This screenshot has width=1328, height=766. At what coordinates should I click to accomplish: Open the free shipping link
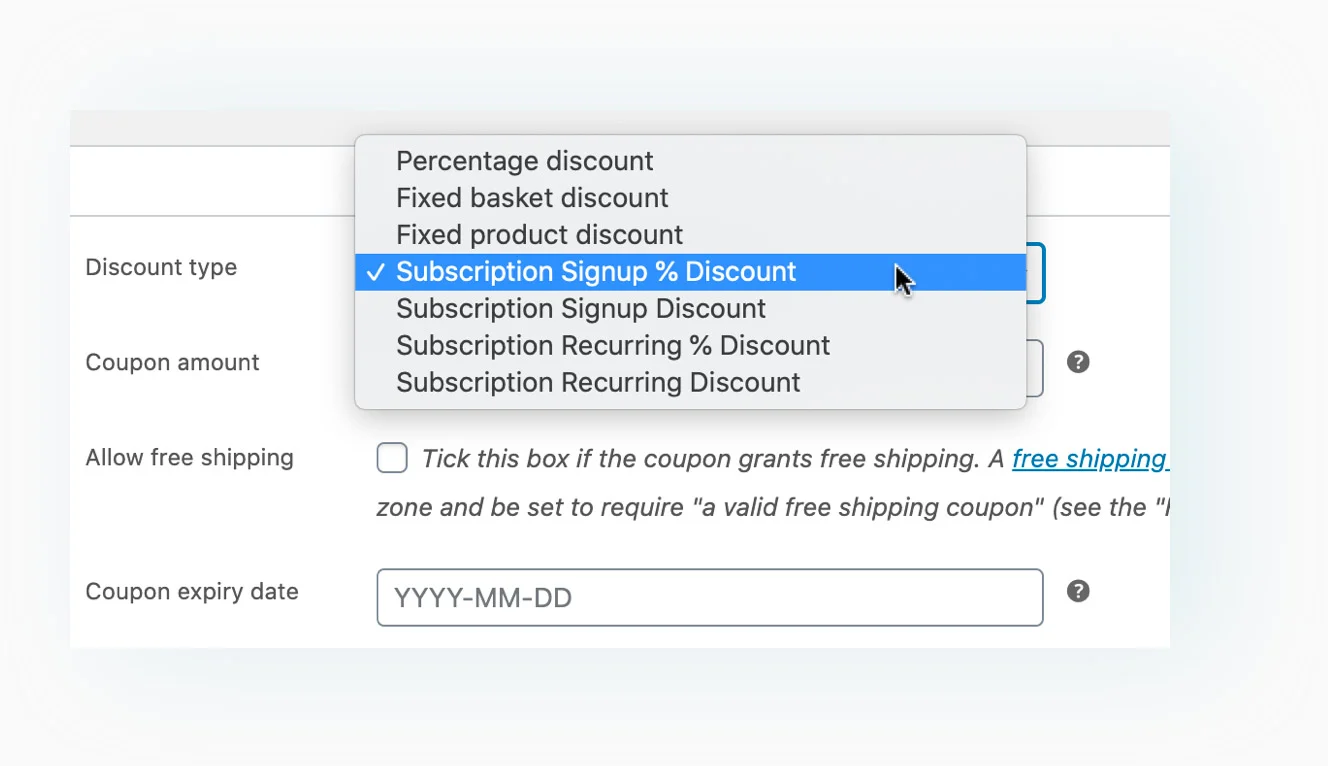tap(1090, 459)
